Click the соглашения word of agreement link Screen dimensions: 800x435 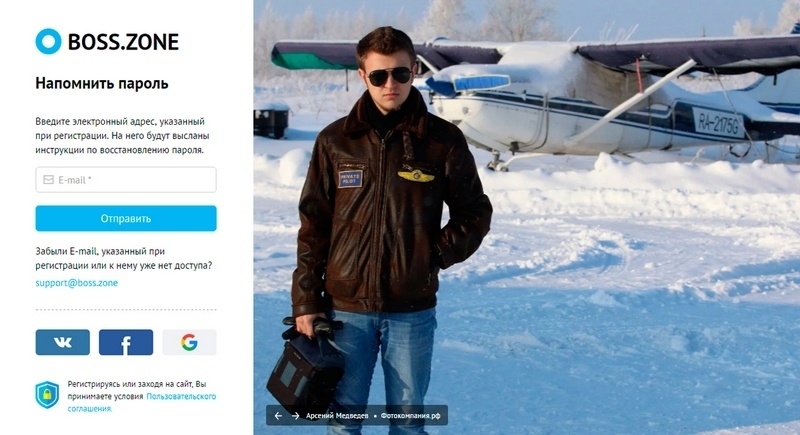click(90, 408)
